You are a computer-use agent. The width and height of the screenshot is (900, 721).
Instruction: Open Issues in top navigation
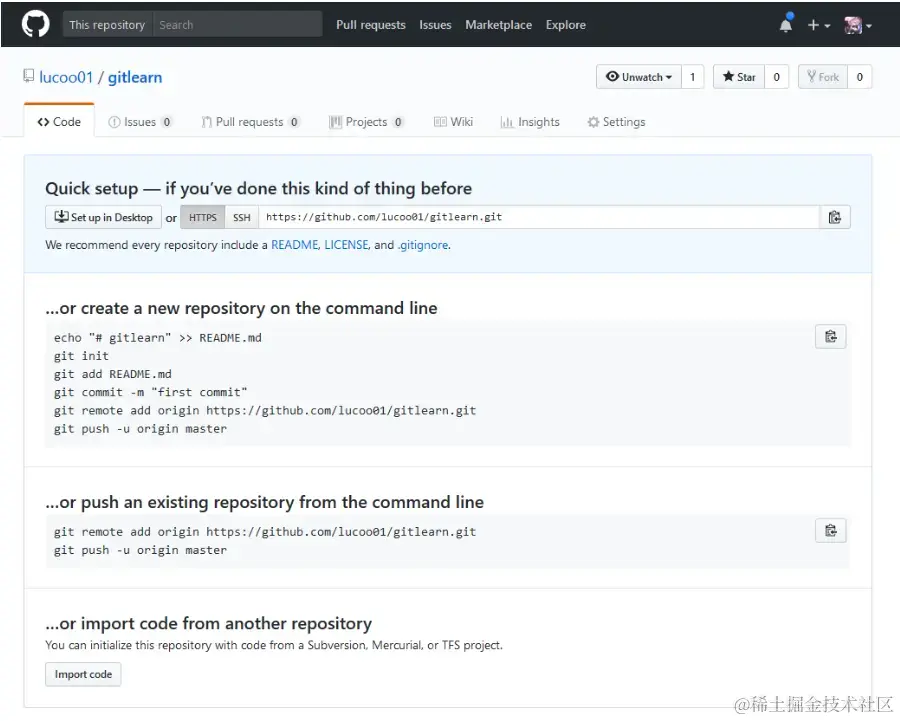[435, 25]
